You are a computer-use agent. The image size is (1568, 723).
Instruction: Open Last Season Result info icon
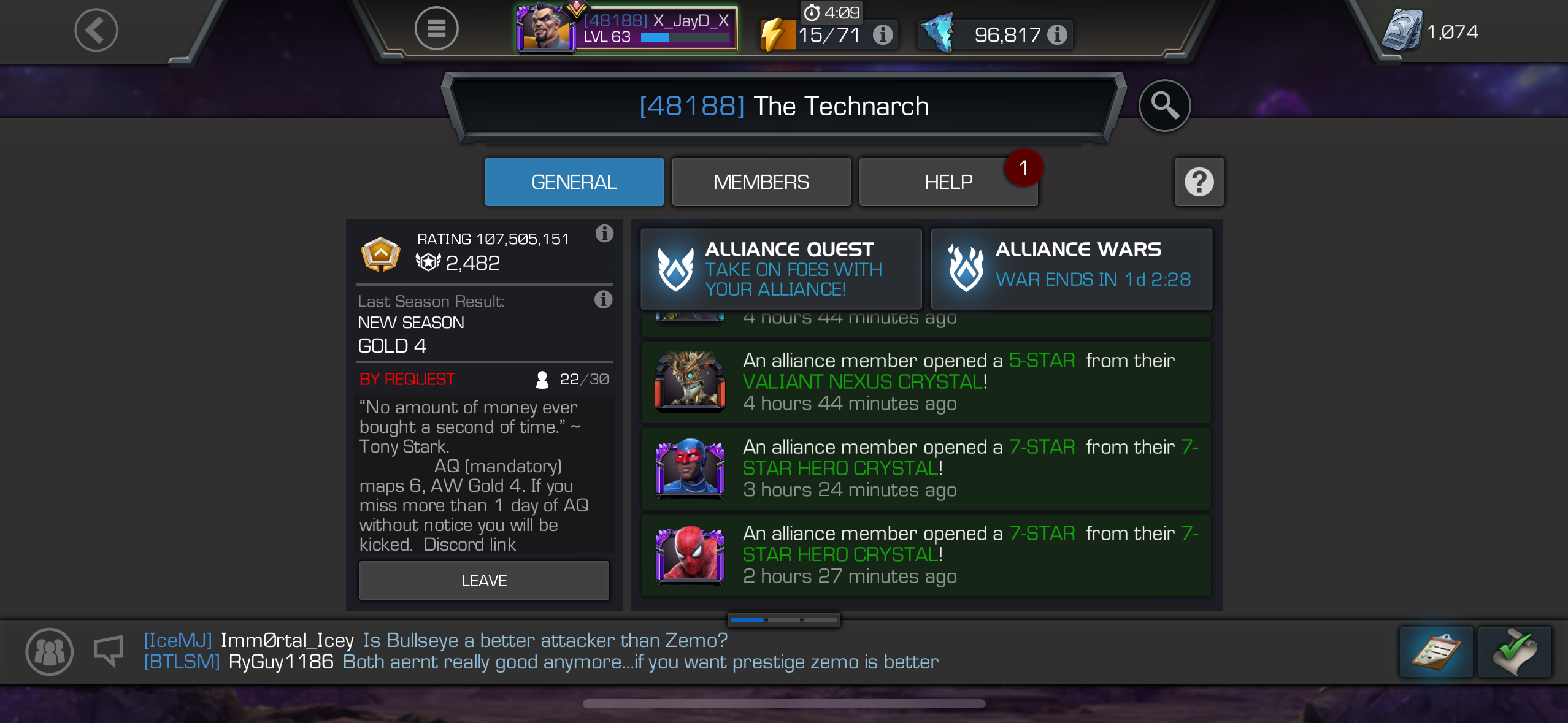603,299
